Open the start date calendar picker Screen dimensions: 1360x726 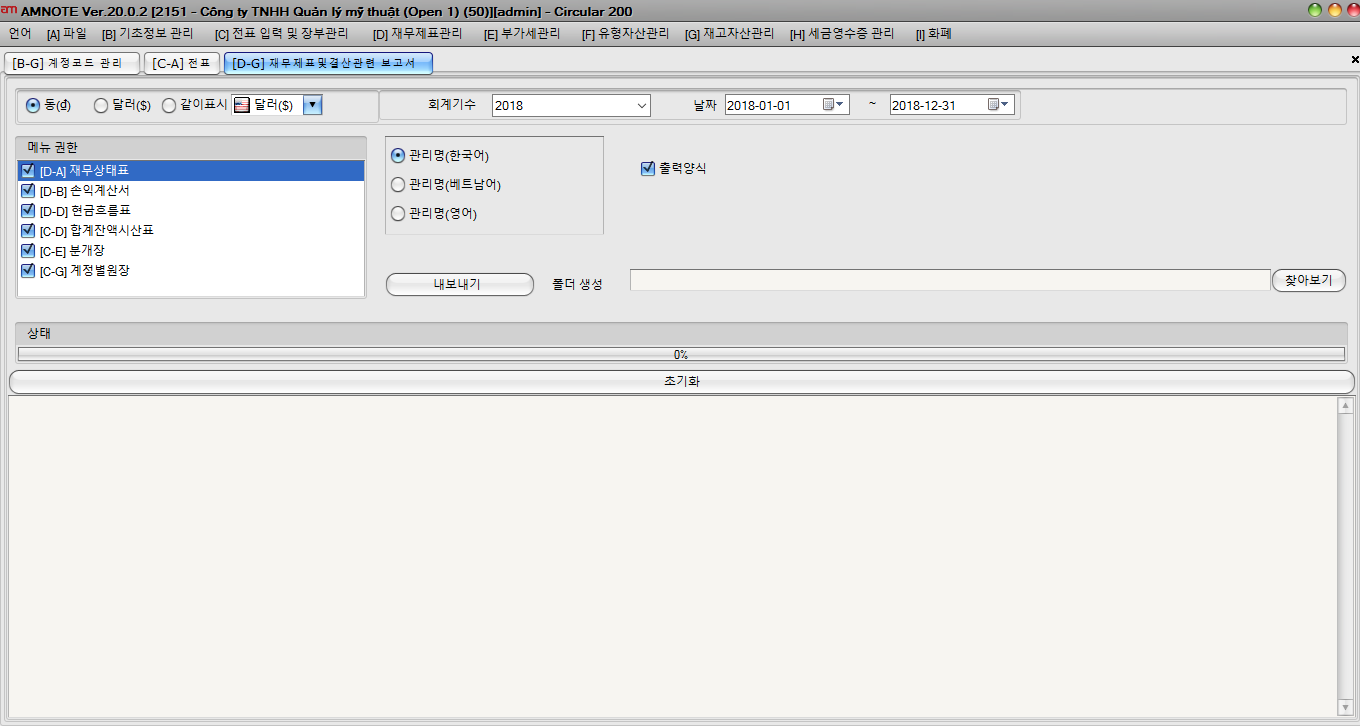(x=833, y=105)
